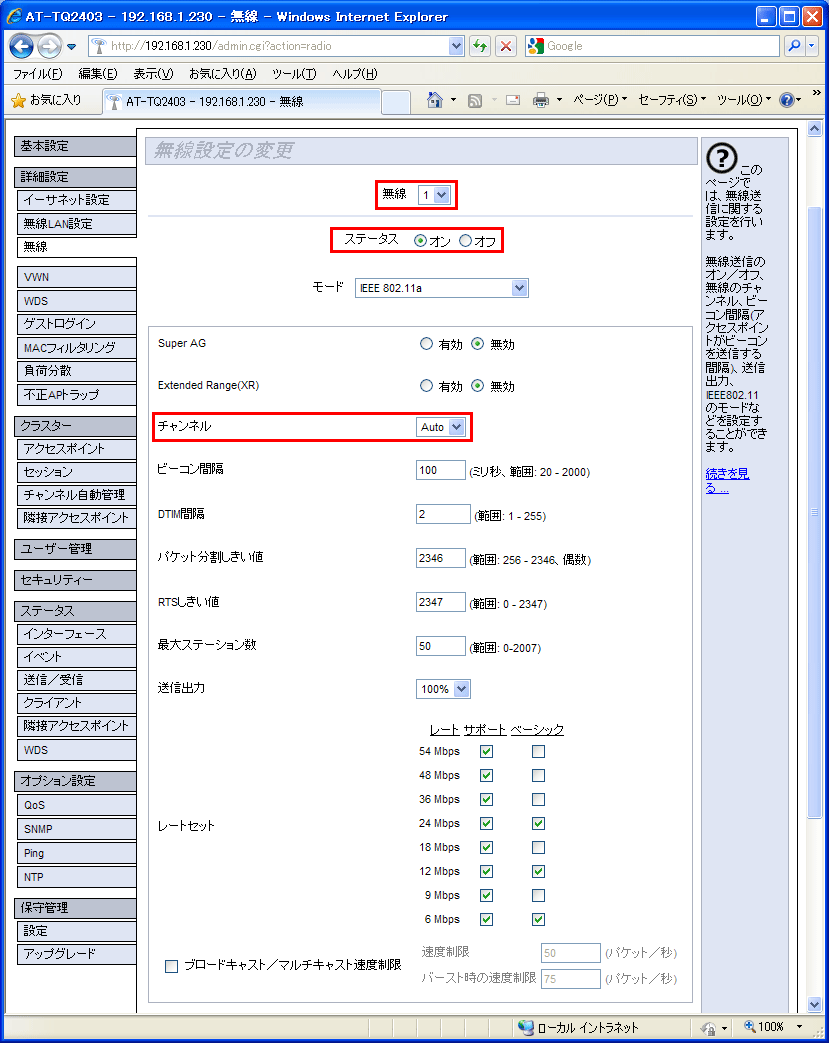Screen dimensions: 829x1043
Task: Enable Super AG 有効 radio
Action: pos(426,344)
